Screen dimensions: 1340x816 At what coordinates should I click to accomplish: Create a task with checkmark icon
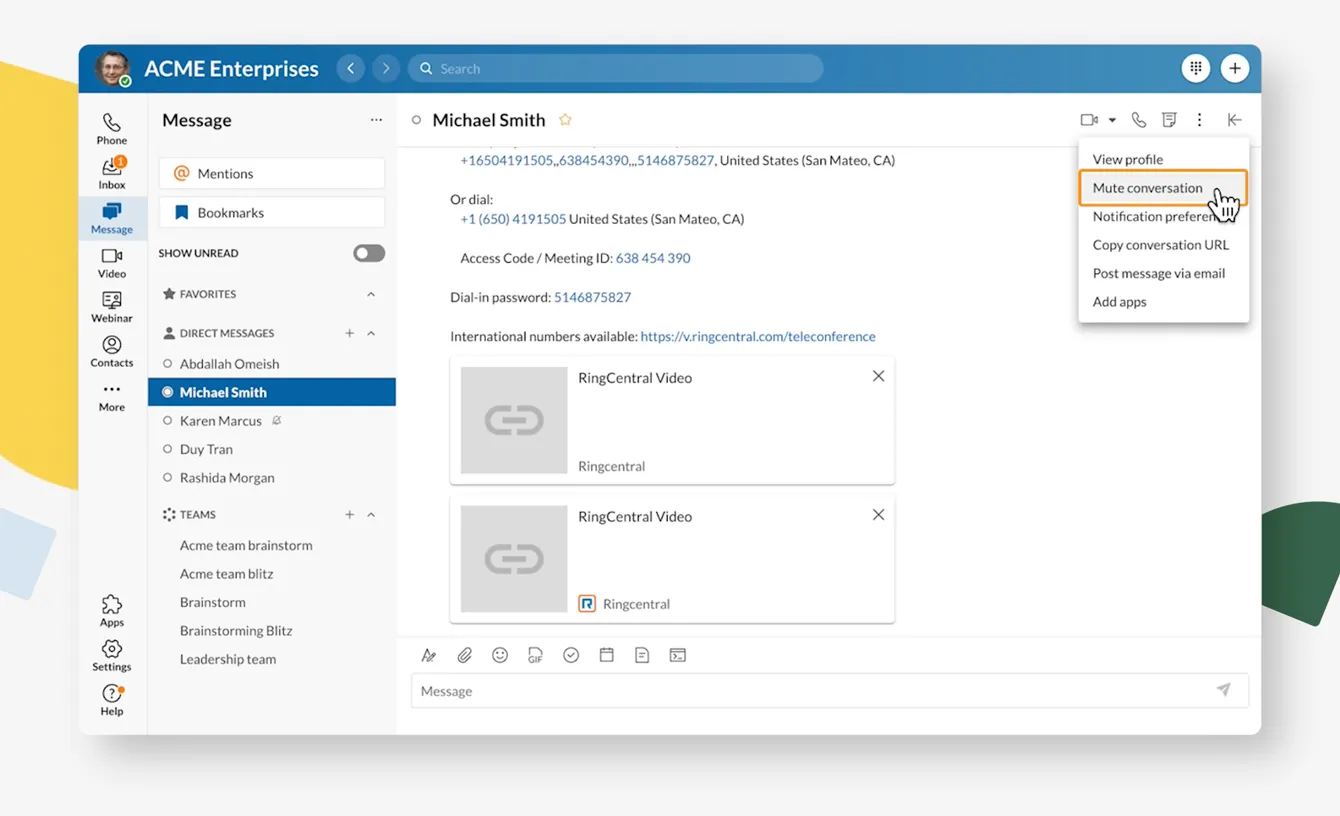click(x=571, y=655)
